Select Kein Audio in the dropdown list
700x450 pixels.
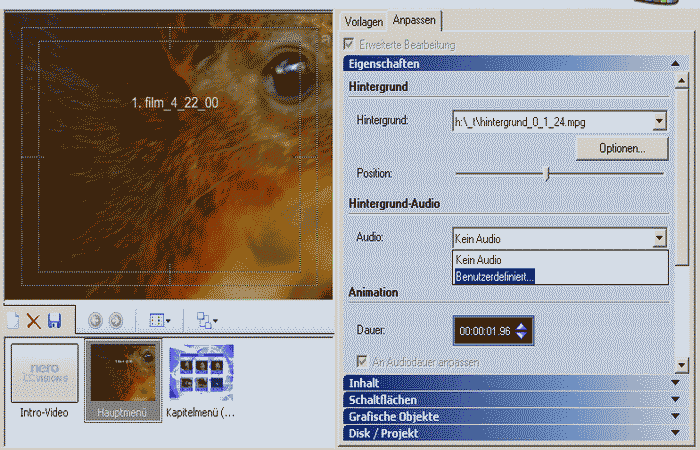tap(479, 260)
